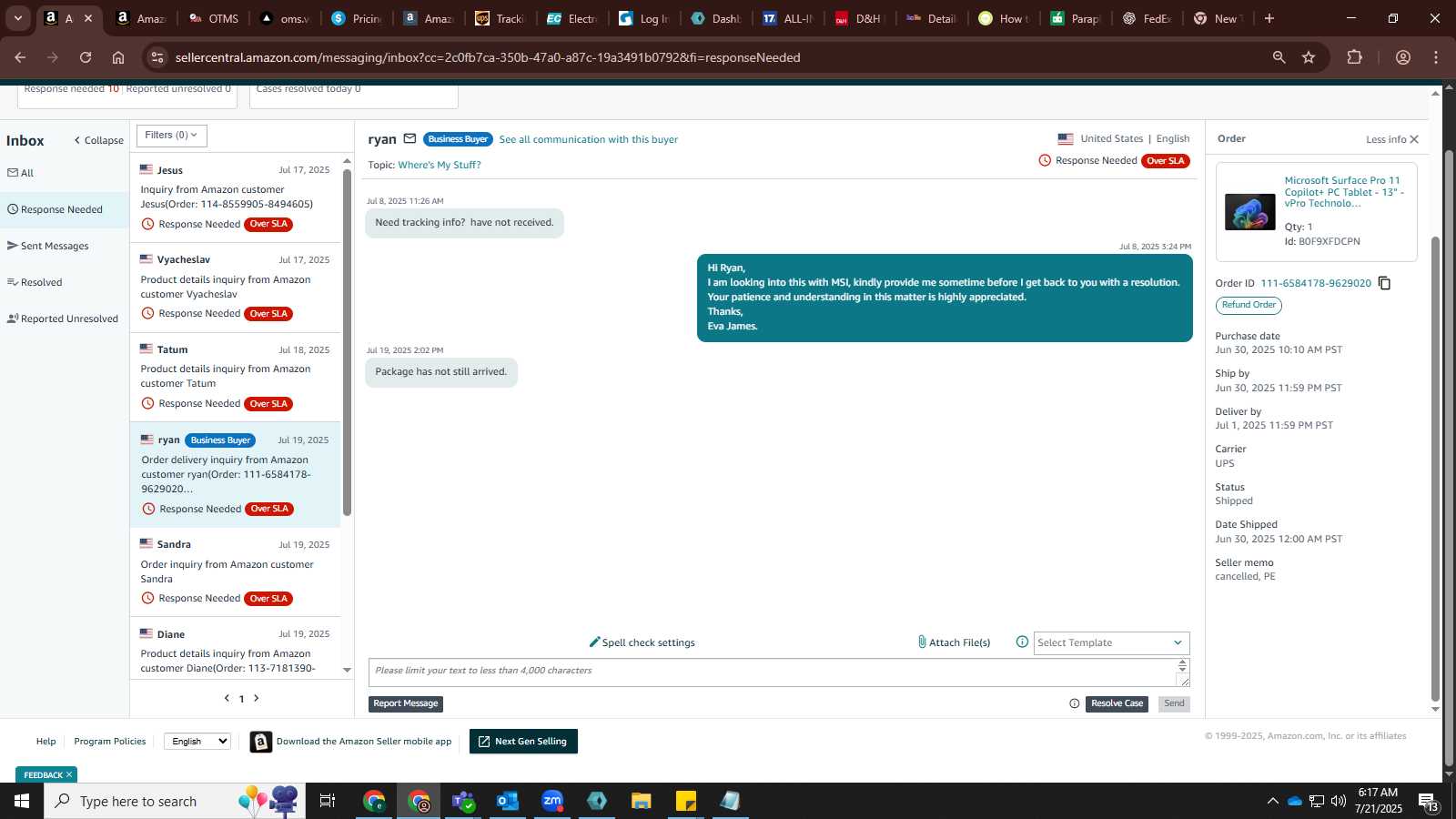Open the Filters (0) dropdown

tap(172, 136)
